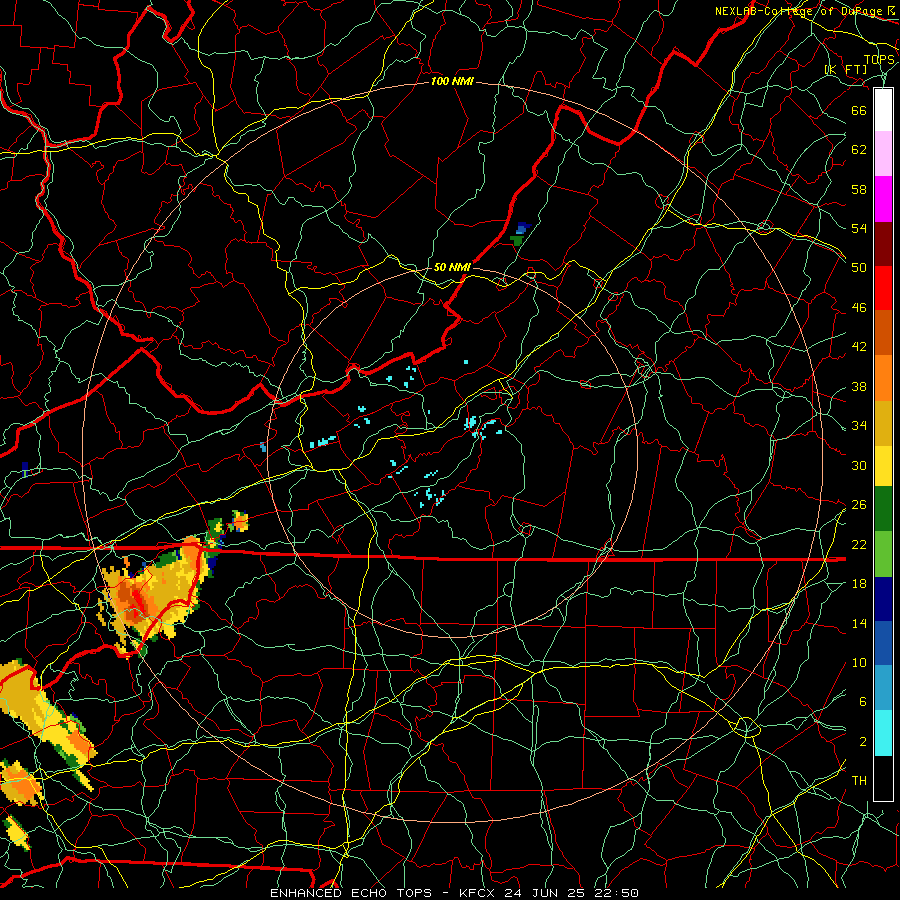The width and height of the screenshot is (900, 900).
Task: Pick the dark red swatch in the color scale
Action: click(x=883, y=244)
